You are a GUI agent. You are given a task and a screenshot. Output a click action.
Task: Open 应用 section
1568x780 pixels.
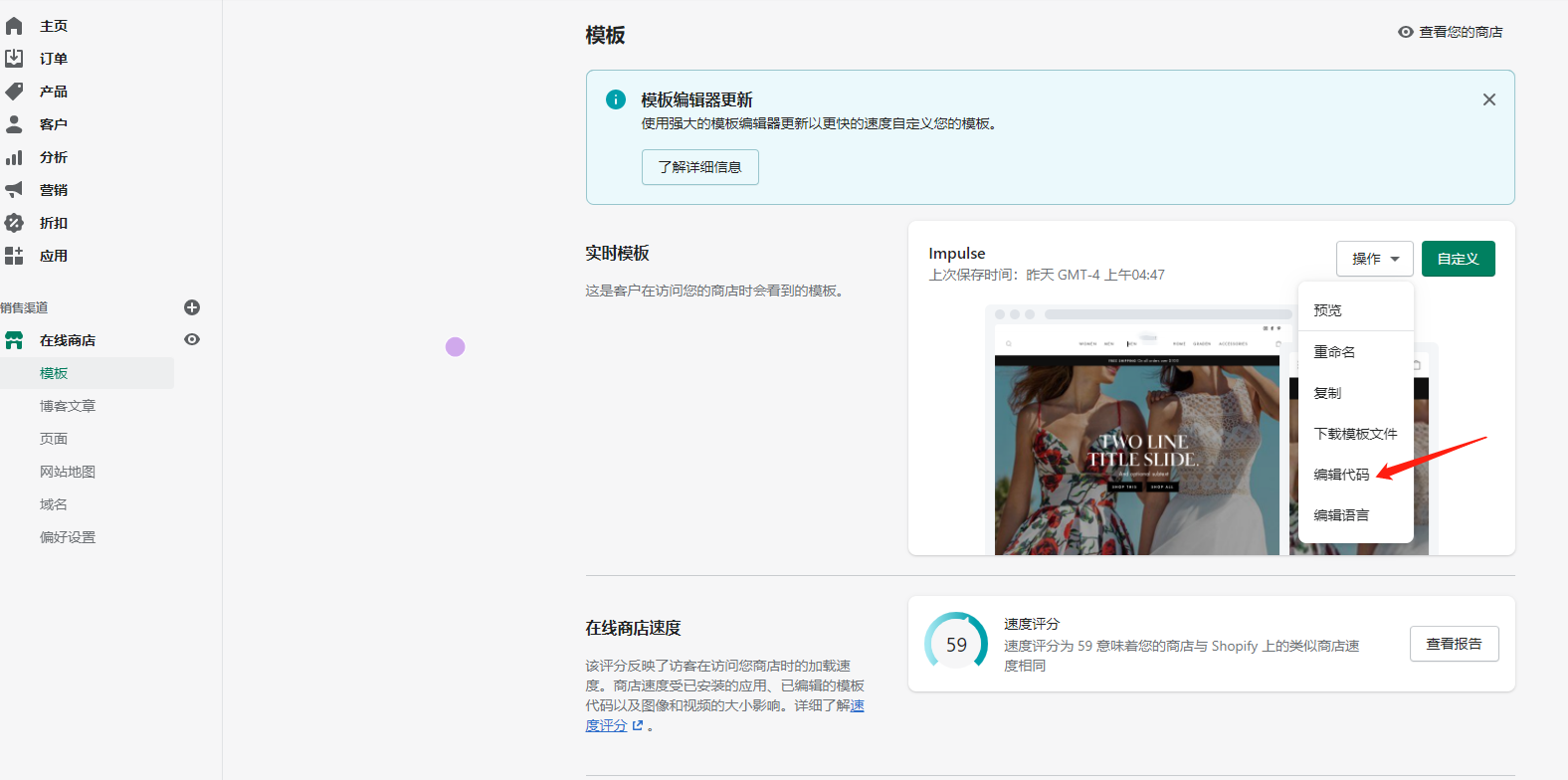tap(54, 256)
